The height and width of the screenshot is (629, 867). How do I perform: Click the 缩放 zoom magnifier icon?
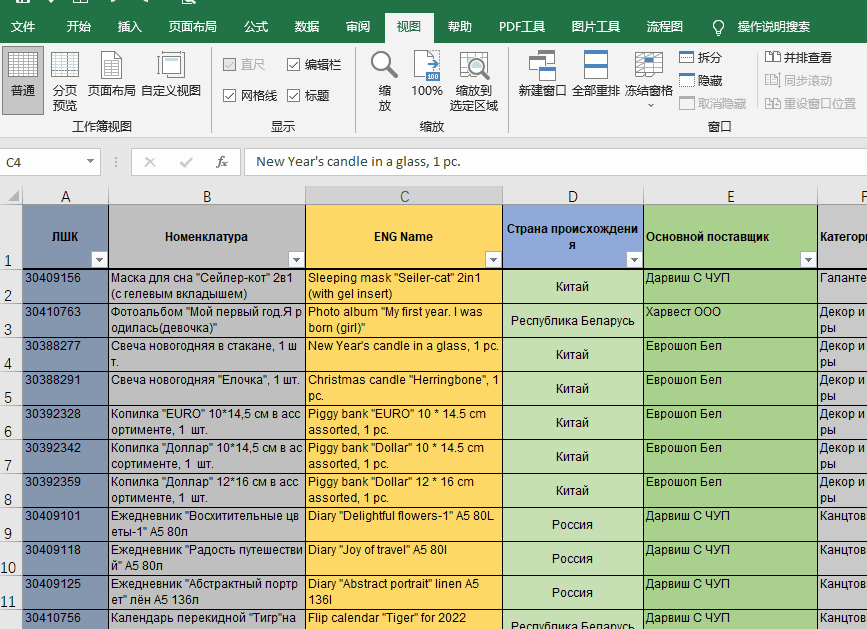click(x=385, y=78)
